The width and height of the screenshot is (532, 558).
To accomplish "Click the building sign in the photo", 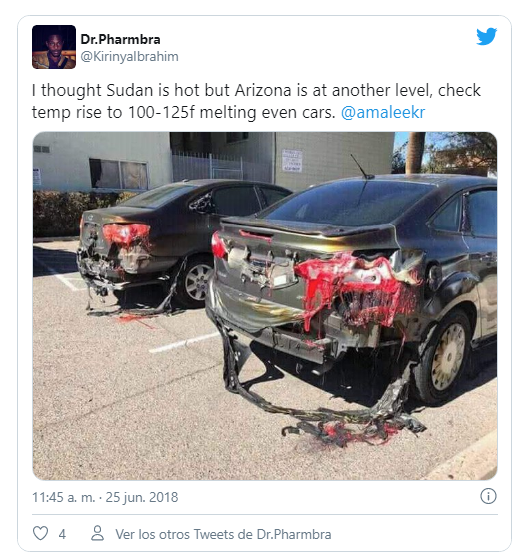I will click(292, 161).
